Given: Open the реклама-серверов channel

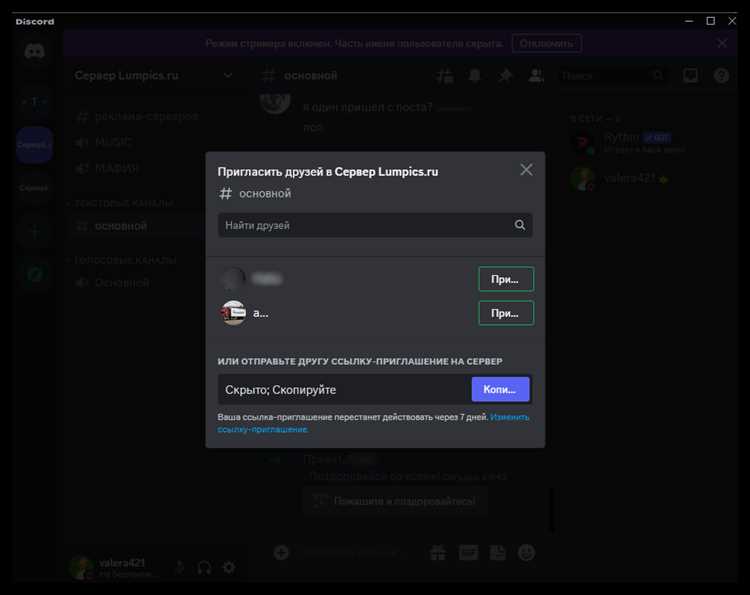Looking at the screenshot, I should (137, 116).
